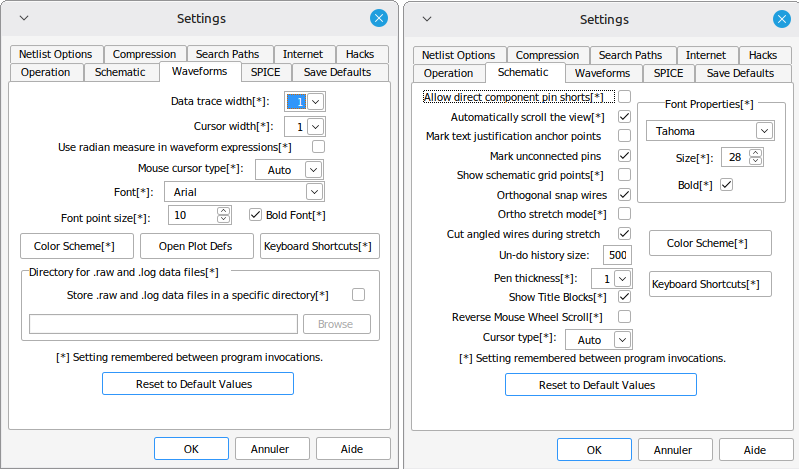Close the left Settings dialog with X icon
The width and height of the screenshot is (799, 469).
378,18
